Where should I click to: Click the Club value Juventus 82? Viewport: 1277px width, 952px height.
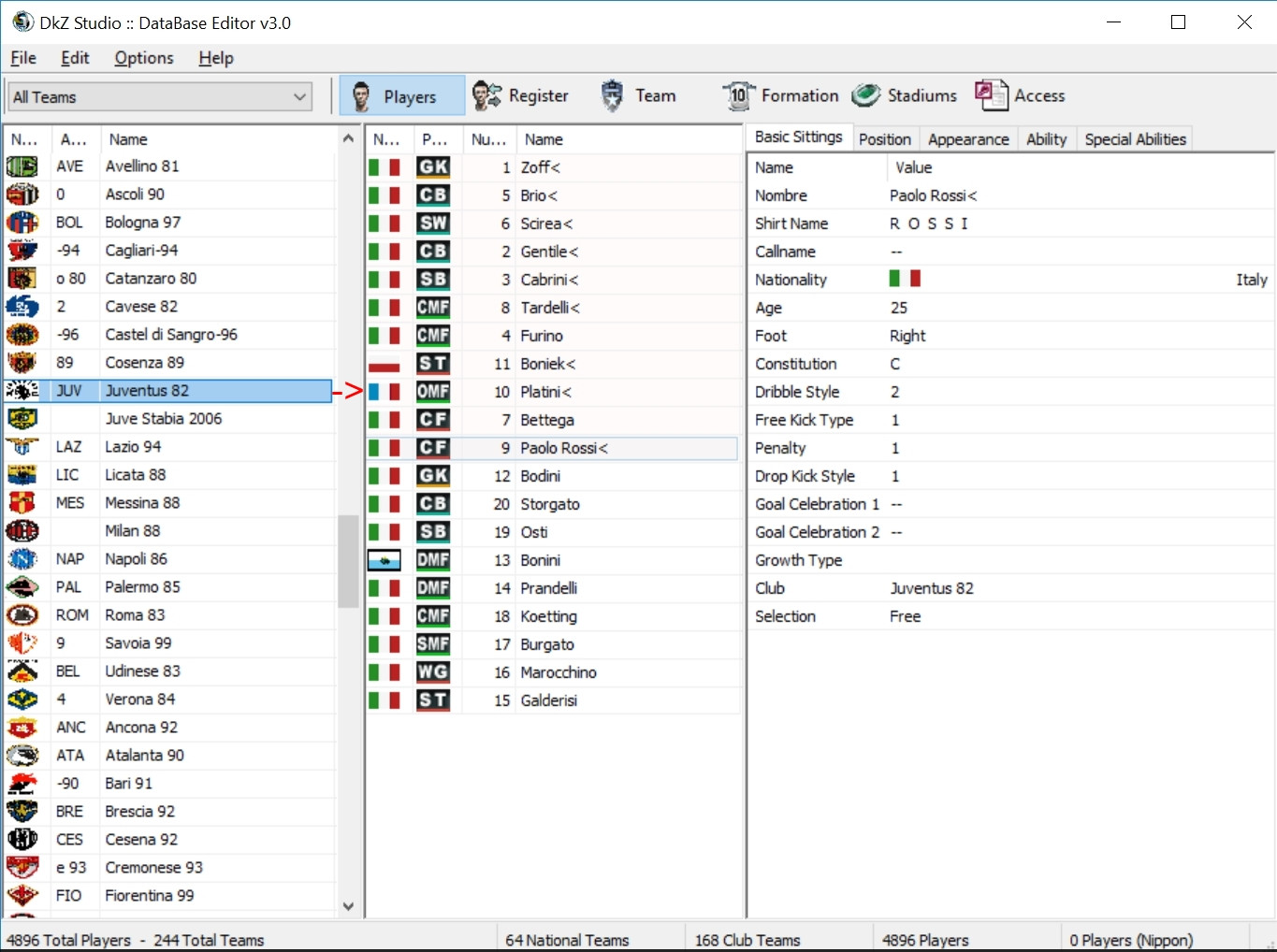pyautogui.click(x=932, y=588)
